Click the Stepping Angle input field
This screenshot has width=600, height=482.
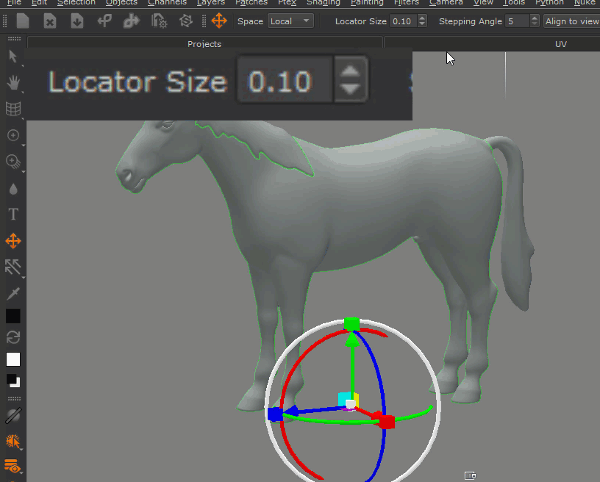(x=515, y=21)
